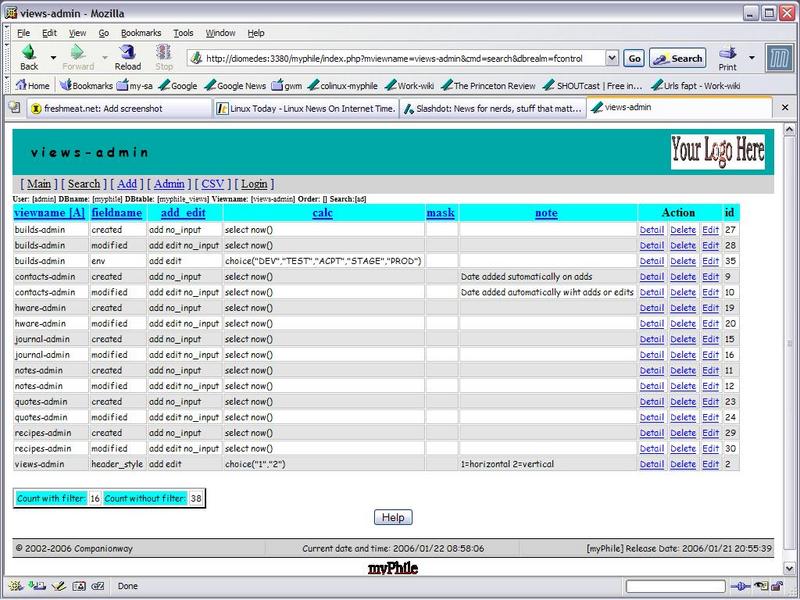The width and height of the screenshot is (800, 600).
Task: Open the Urls fapt - Work-wiki bookmark
Action: [x=696, y=85]
